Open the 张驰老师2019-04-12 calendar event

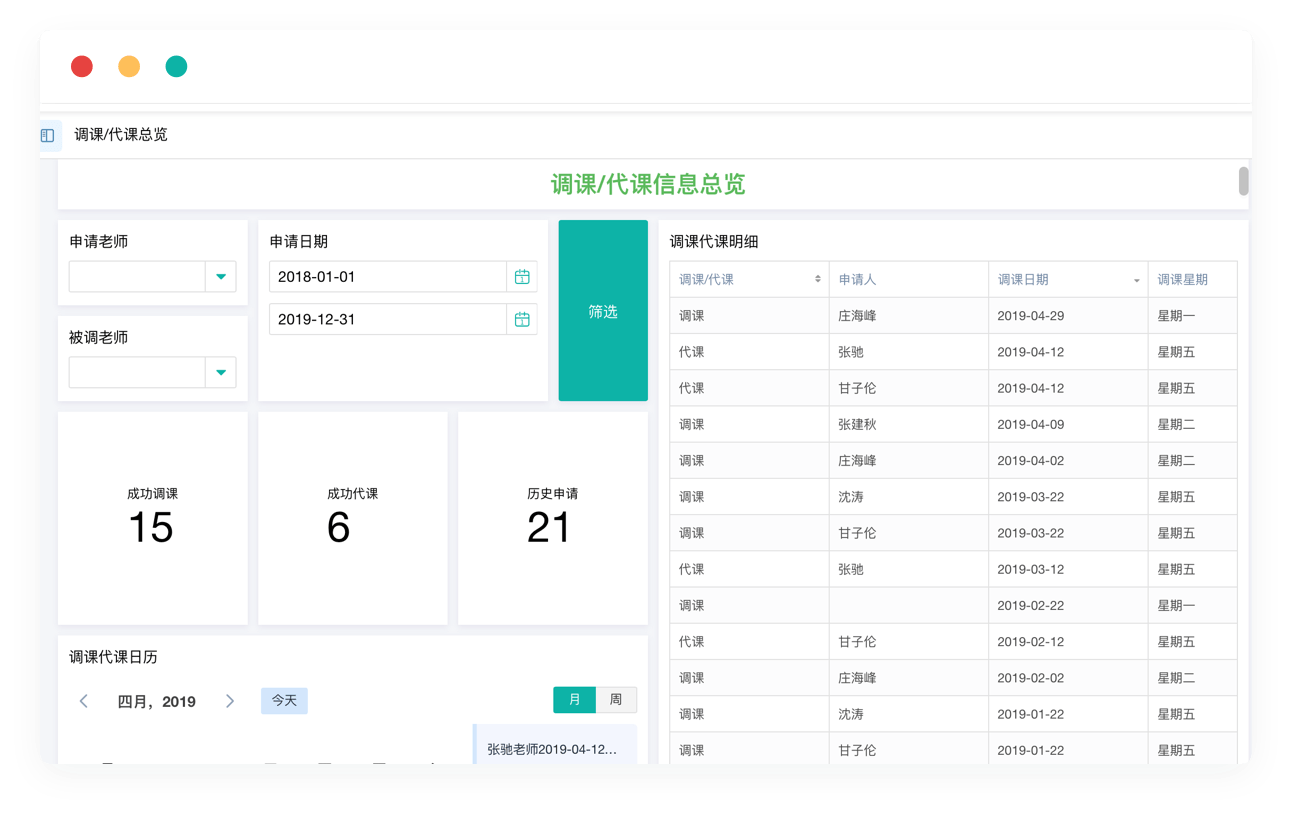pyautogui.click(x=554, y=748)
